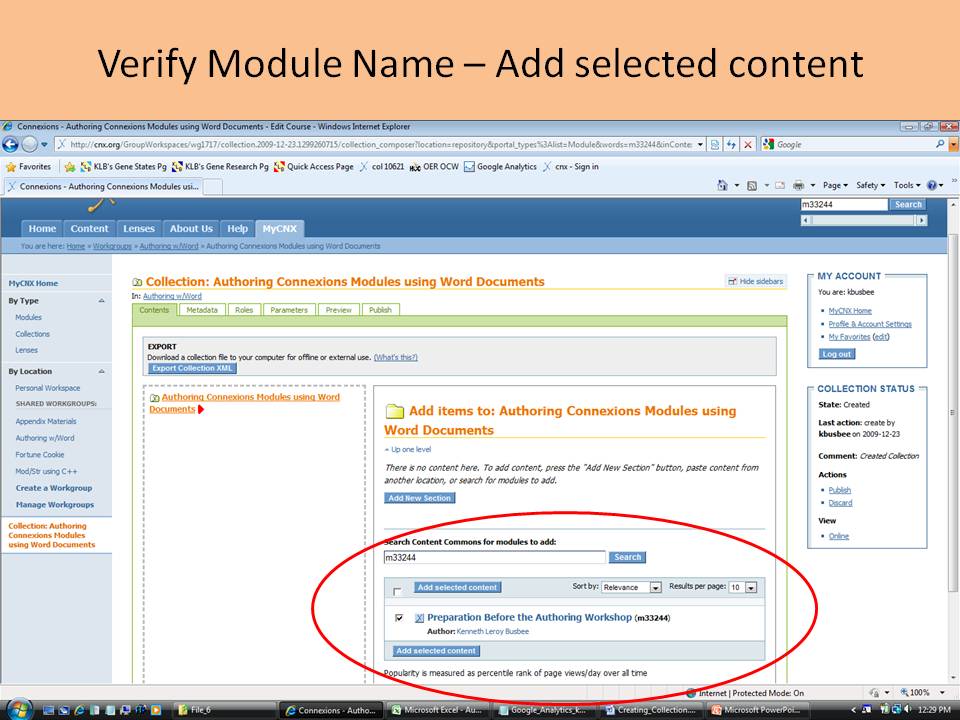Image resolution: width=960 pixels, height=720 pixels.
Task: Switch to the Roles tab
Action: [244, 310]
